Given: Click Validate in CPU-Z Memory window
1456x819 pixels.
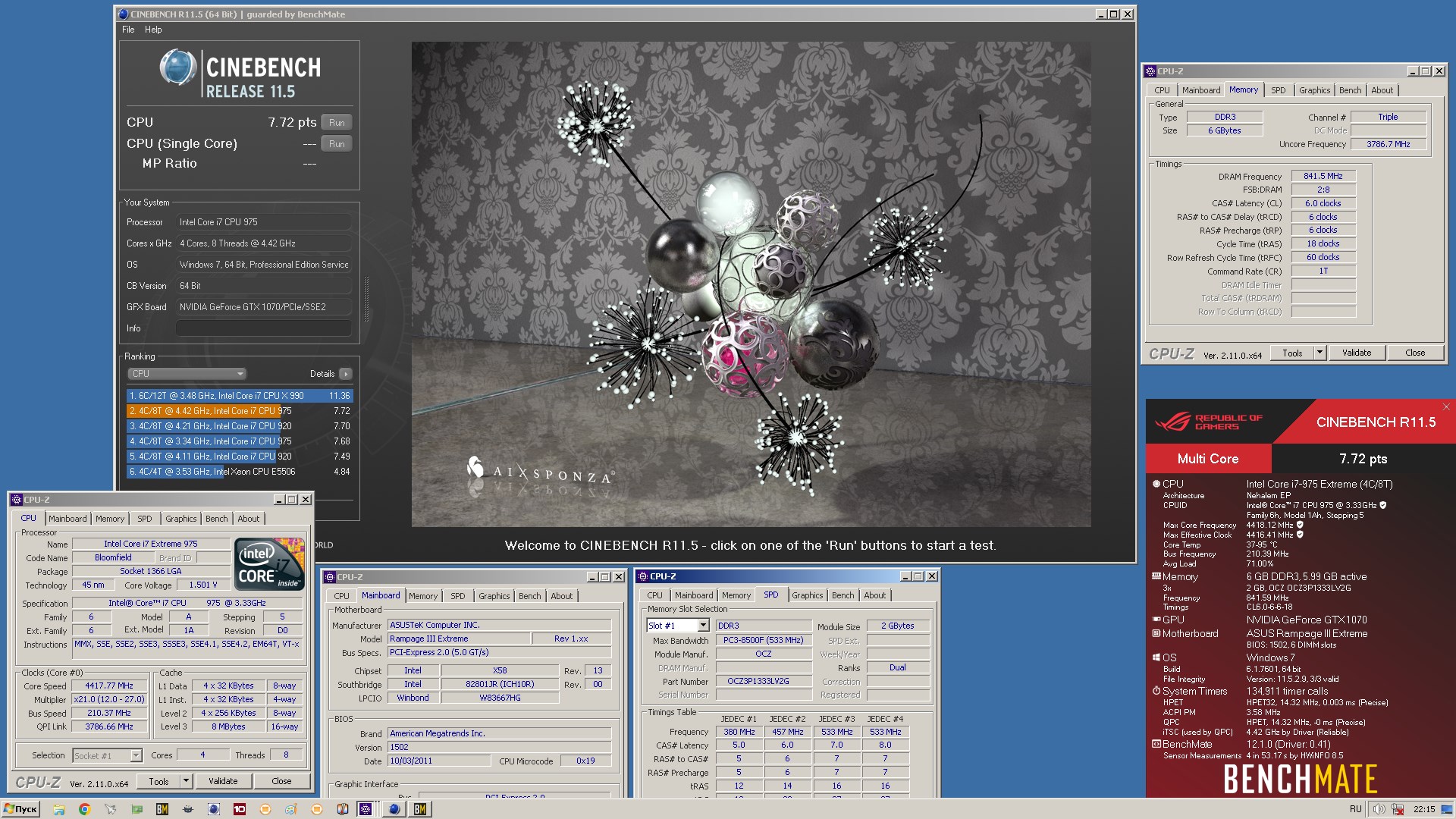Looking at the screenshot, I should pos(1357,353).
